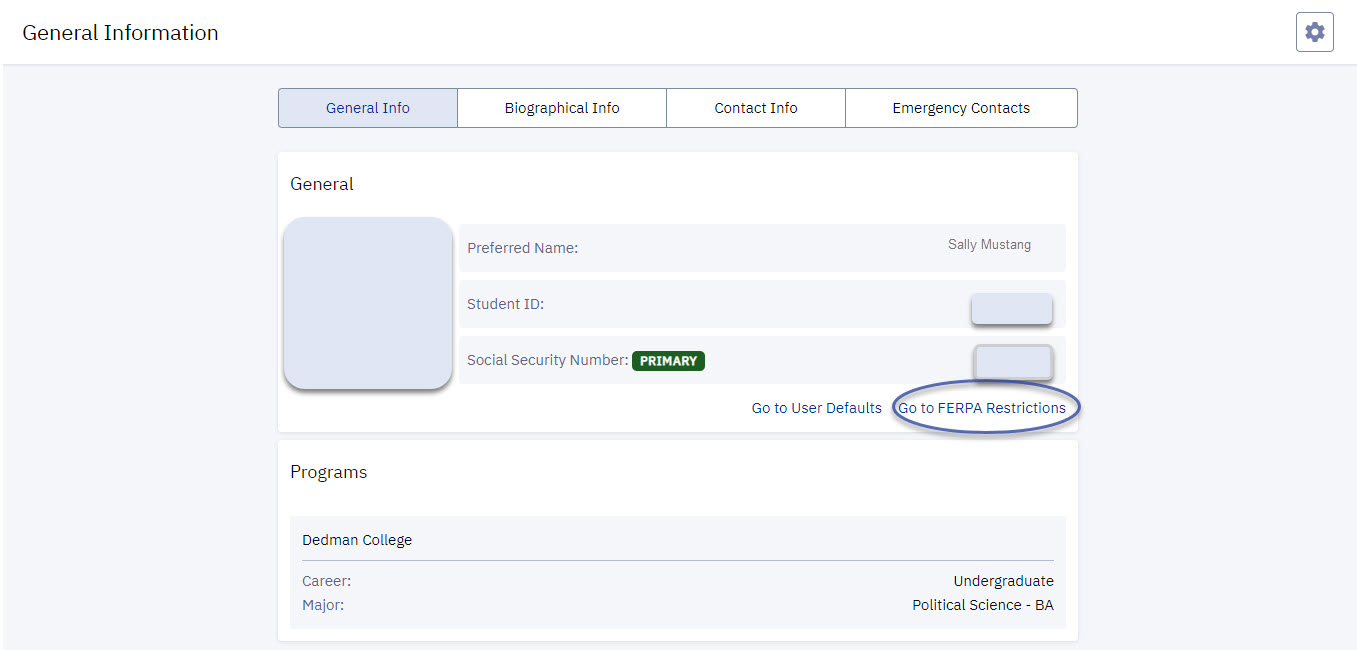The height and width of the screenshot is (650, 1357).
Task: Click the preferred name Sally Mustang
Action: tap(988, 245)
